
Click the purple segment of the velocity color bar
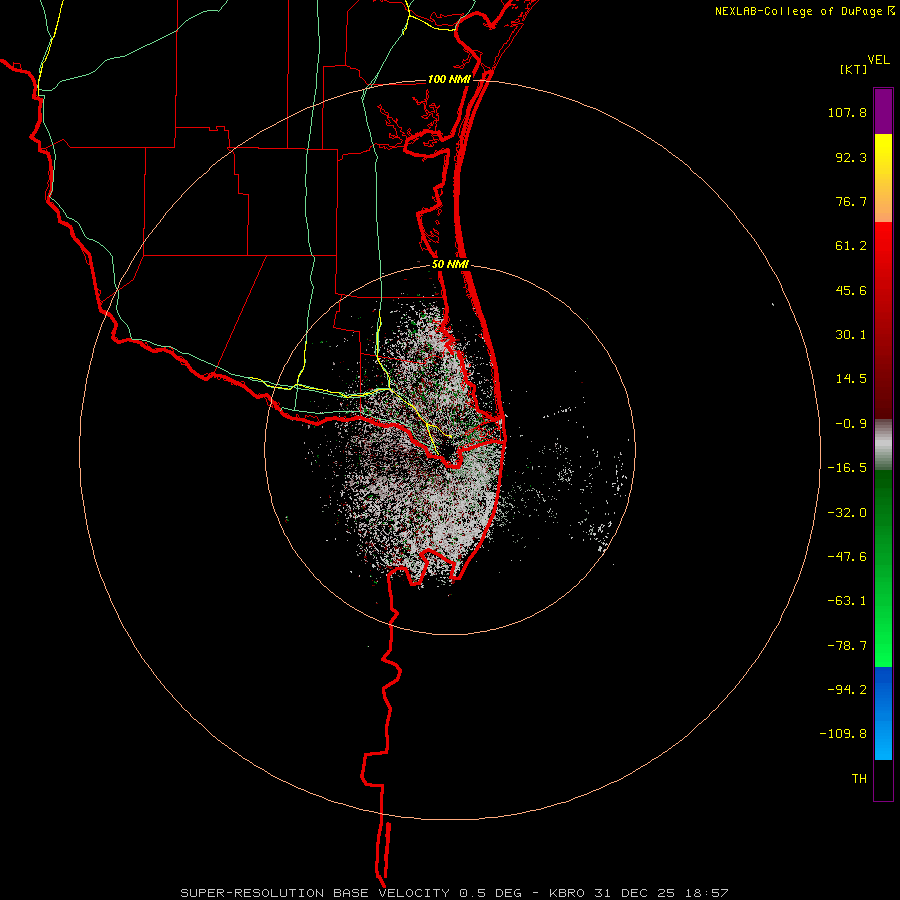coord(883,111)
